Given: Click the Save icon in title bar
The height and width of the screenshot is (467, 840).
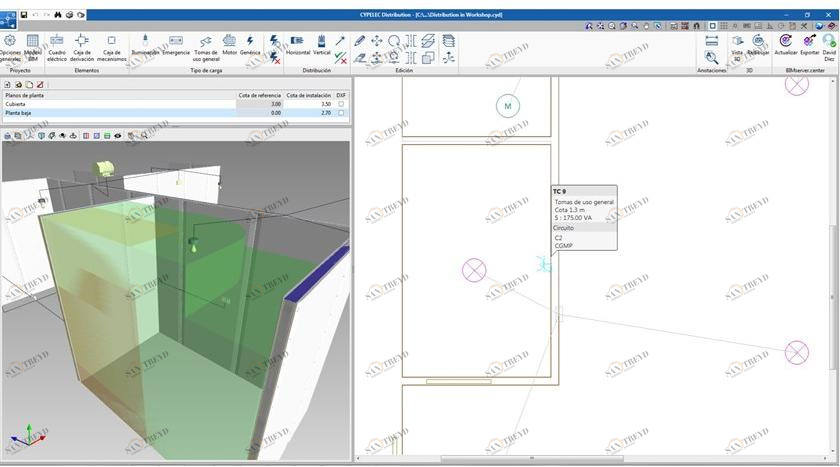Looking at the screenshot, I should click(x=24, y=15).
